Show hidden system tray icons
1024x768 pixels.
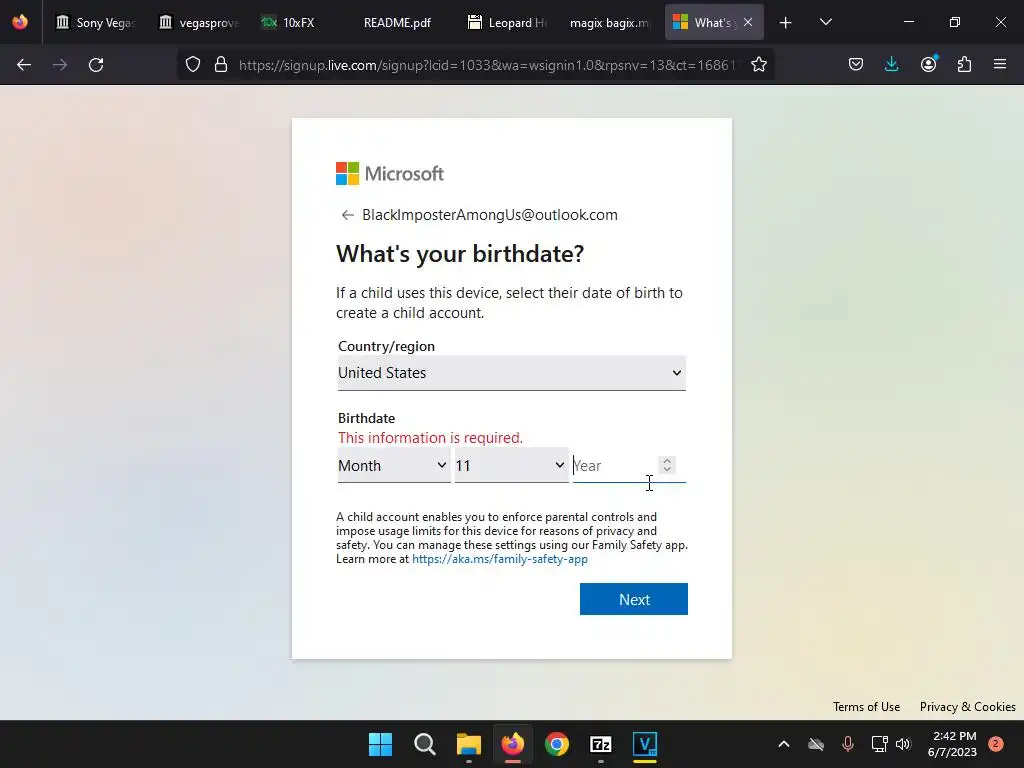(784, 744)
